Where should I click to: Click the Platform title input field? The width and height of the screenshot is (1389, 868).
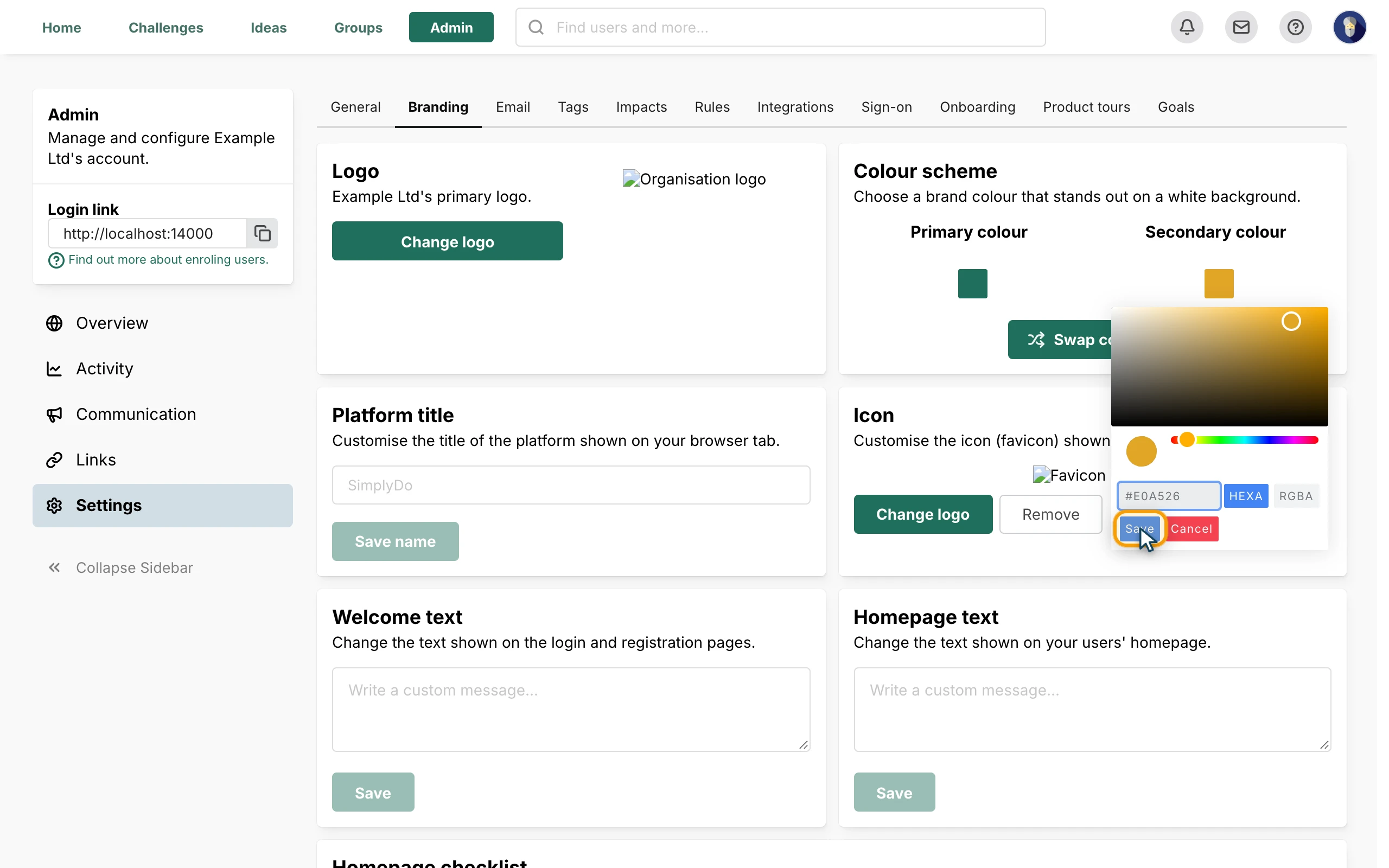(571, 485)
